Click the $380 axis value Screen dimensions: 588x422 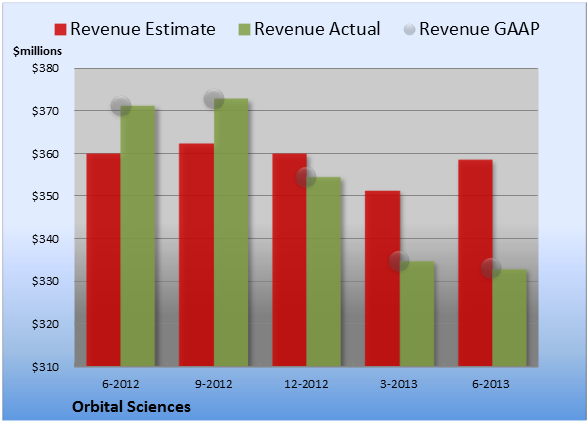[x=45, y=68]
